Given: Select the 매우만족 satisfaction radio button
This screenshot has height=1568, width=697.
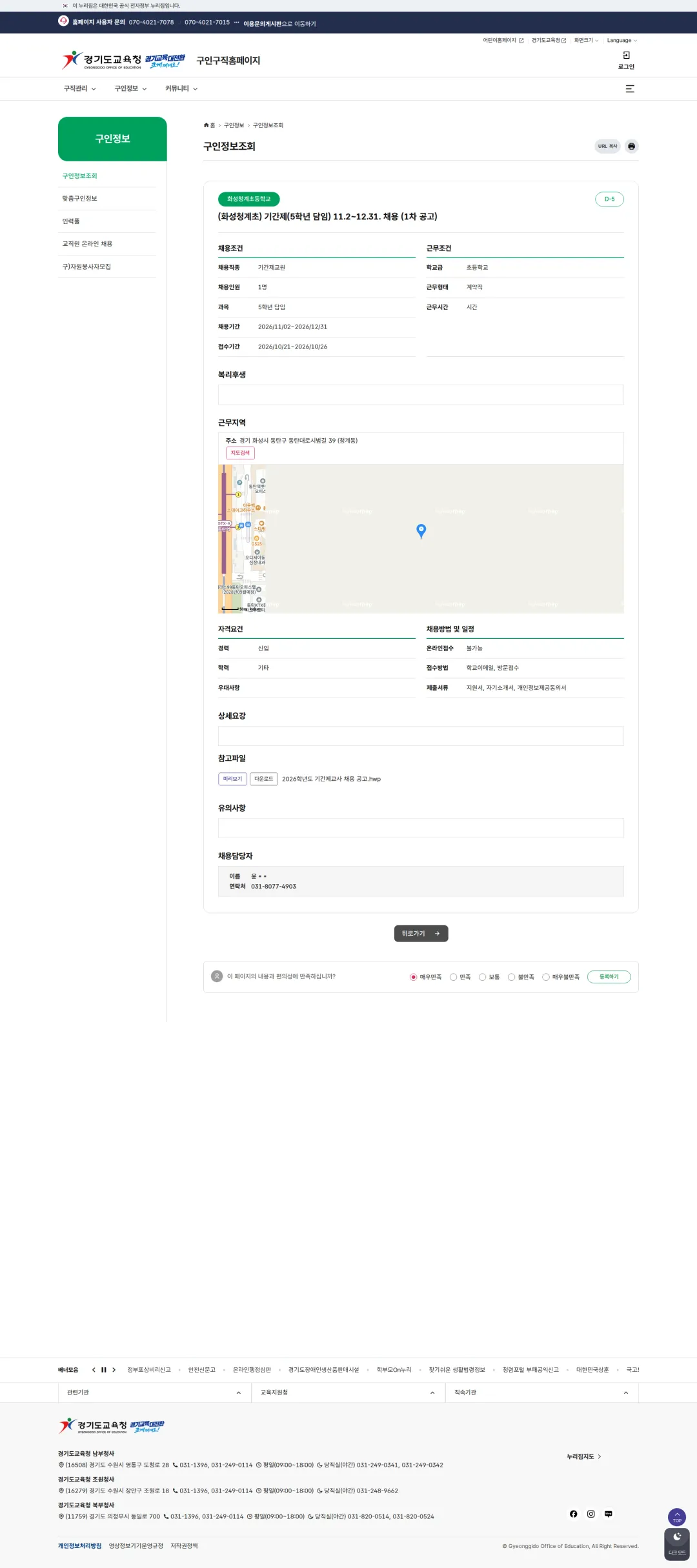Looking at the screenshot, I should pos(413,977).
